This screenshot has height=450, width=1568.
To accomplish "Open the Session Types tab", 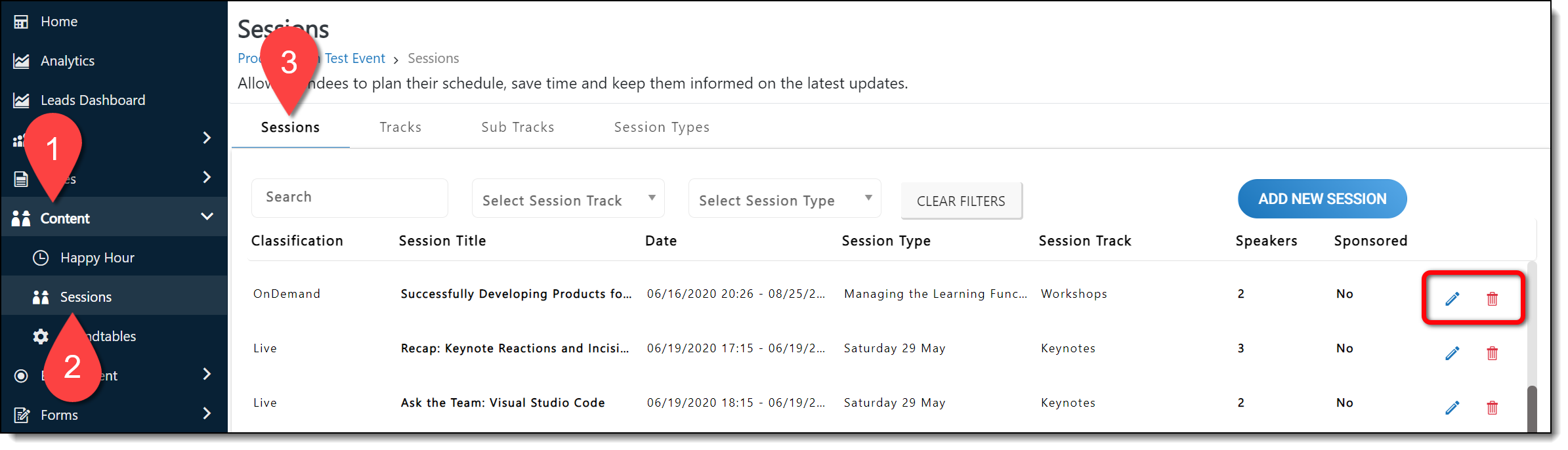I will tap(662, 127).
